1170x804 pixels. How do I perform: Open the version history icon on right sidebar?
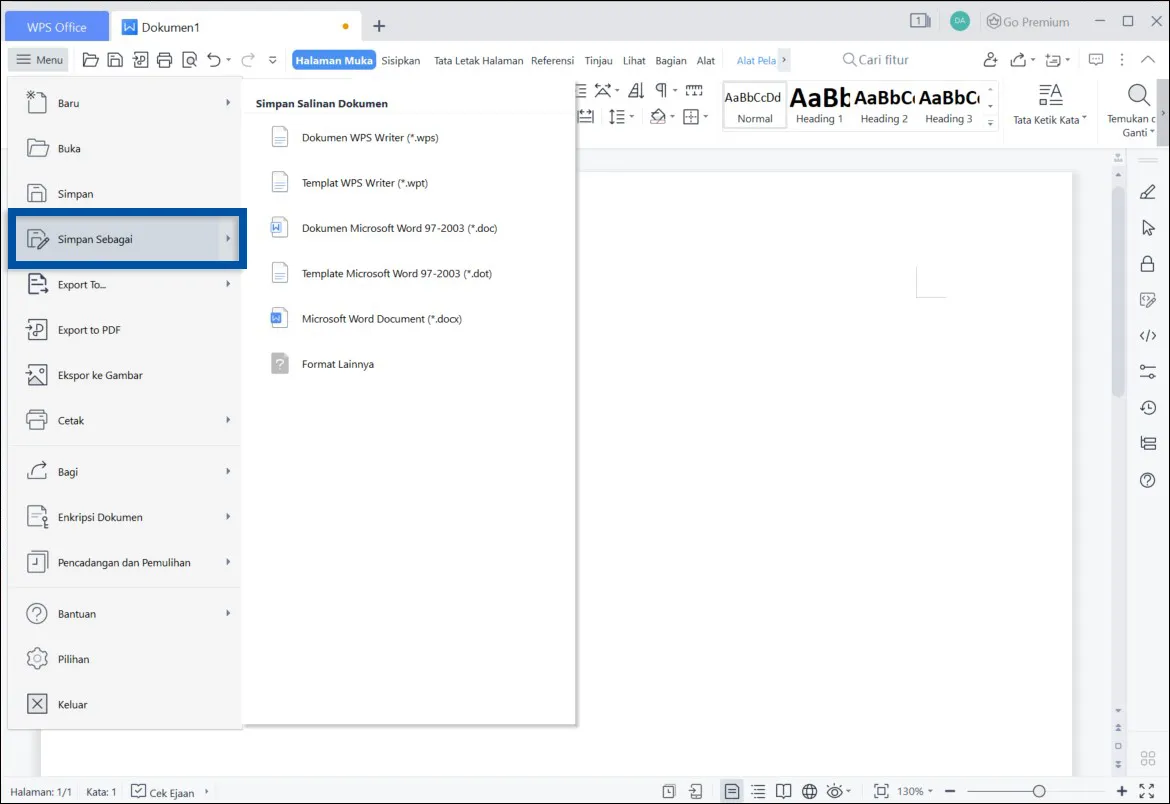tap(1147, 407)
